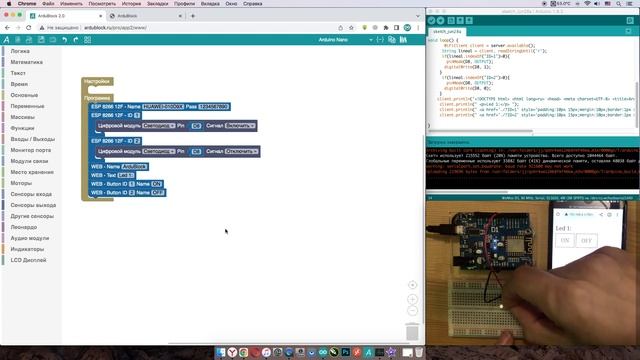Open module type dropdown in ID 1 block
Viewport: 640px width, 360px height.
click(159, 126)
